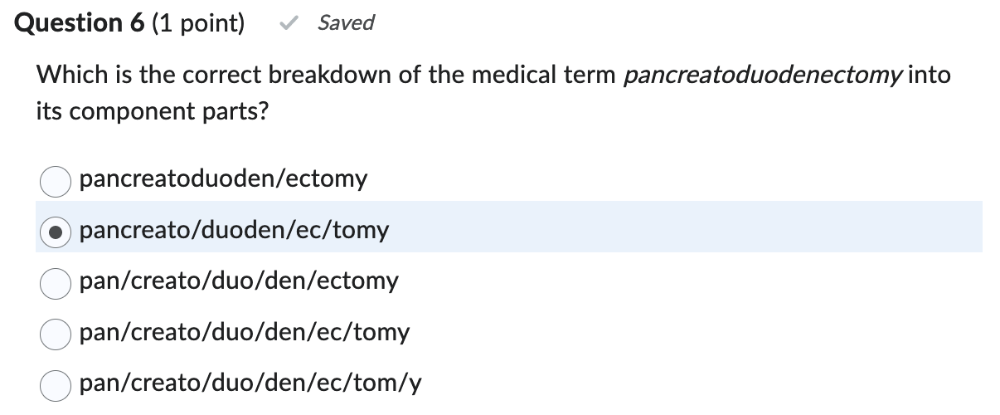The width and height of the screenshot is (1000, 415).
Task: Select the "pancreatoduoden/ectomy" radio button
Action: [56, 181]
